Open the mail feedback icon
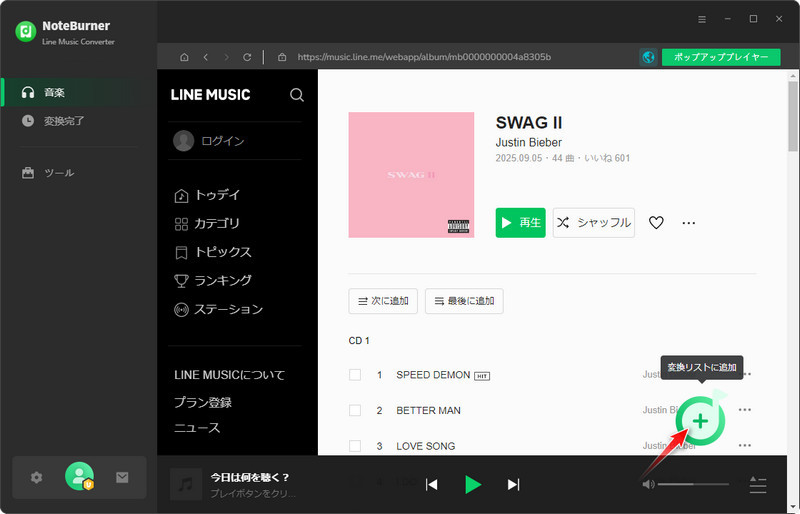This screenshot has width=800, height=514. 122,477
